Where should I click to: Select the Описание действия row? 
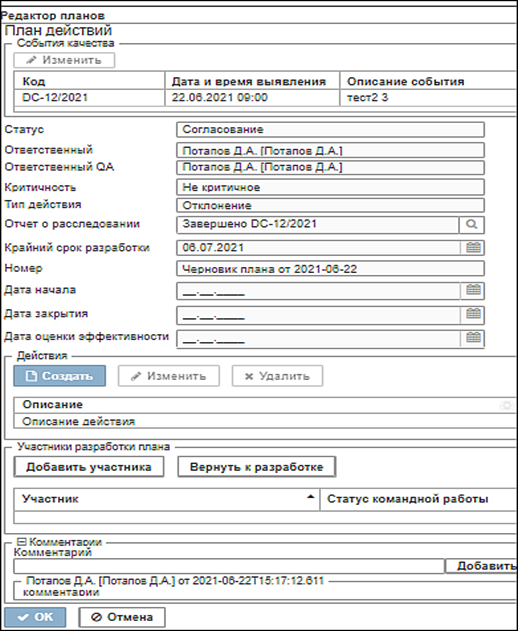point(266,422)
